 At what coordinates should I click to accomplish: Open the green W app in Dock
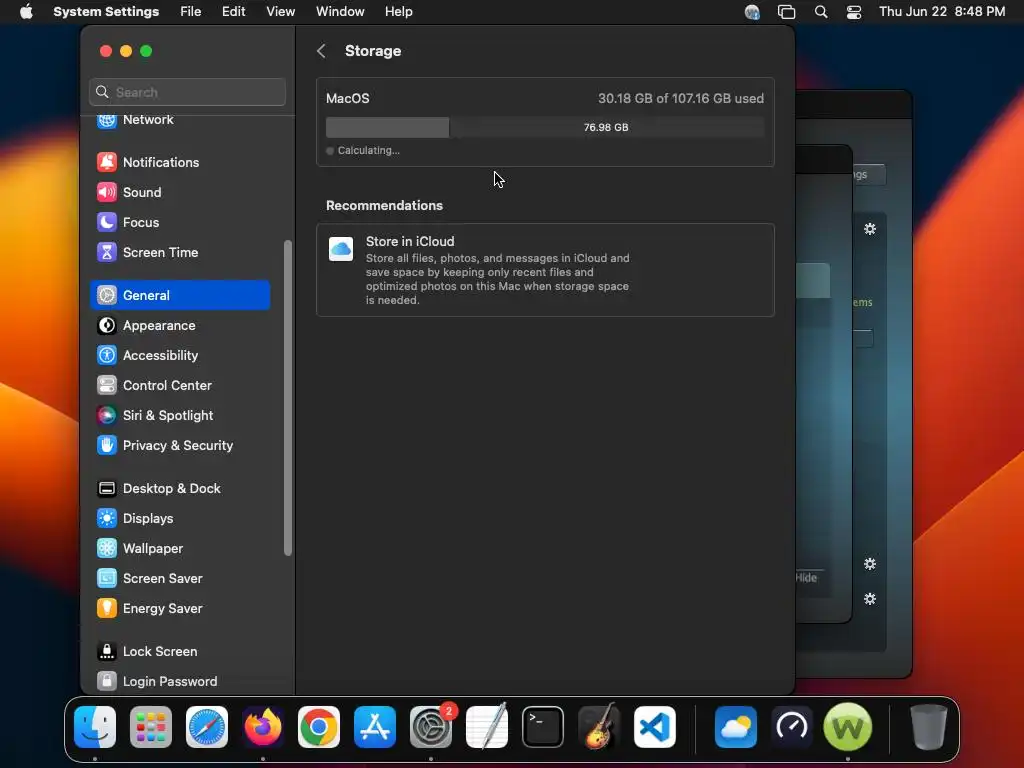point(848,727)
